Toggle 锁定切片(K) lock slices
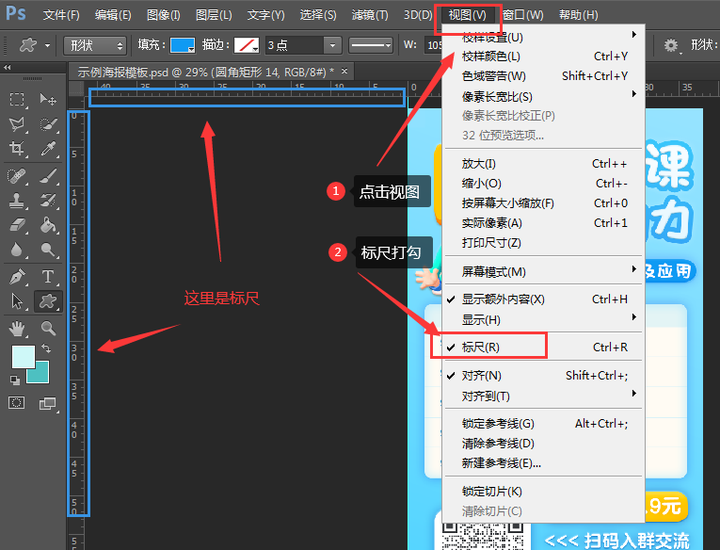The image size is (720, 550). pyautogui.click(x=543, y=491)
